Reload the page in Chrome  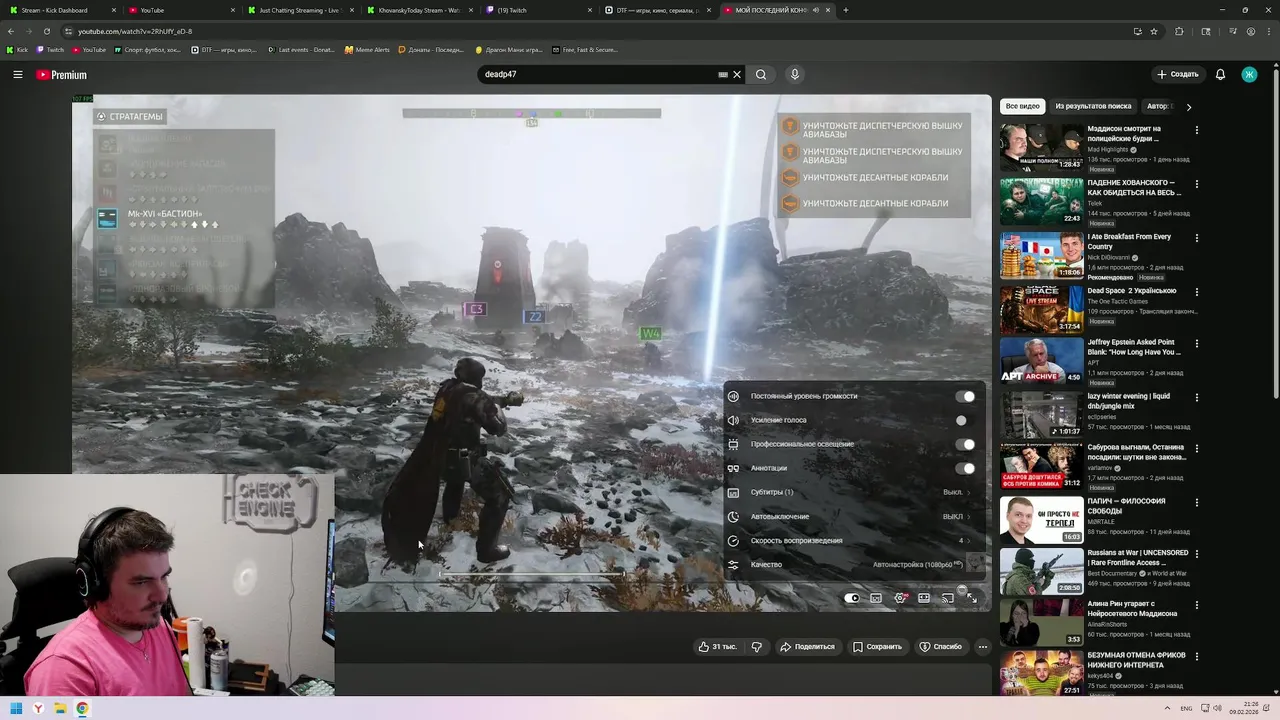[47, 31]
